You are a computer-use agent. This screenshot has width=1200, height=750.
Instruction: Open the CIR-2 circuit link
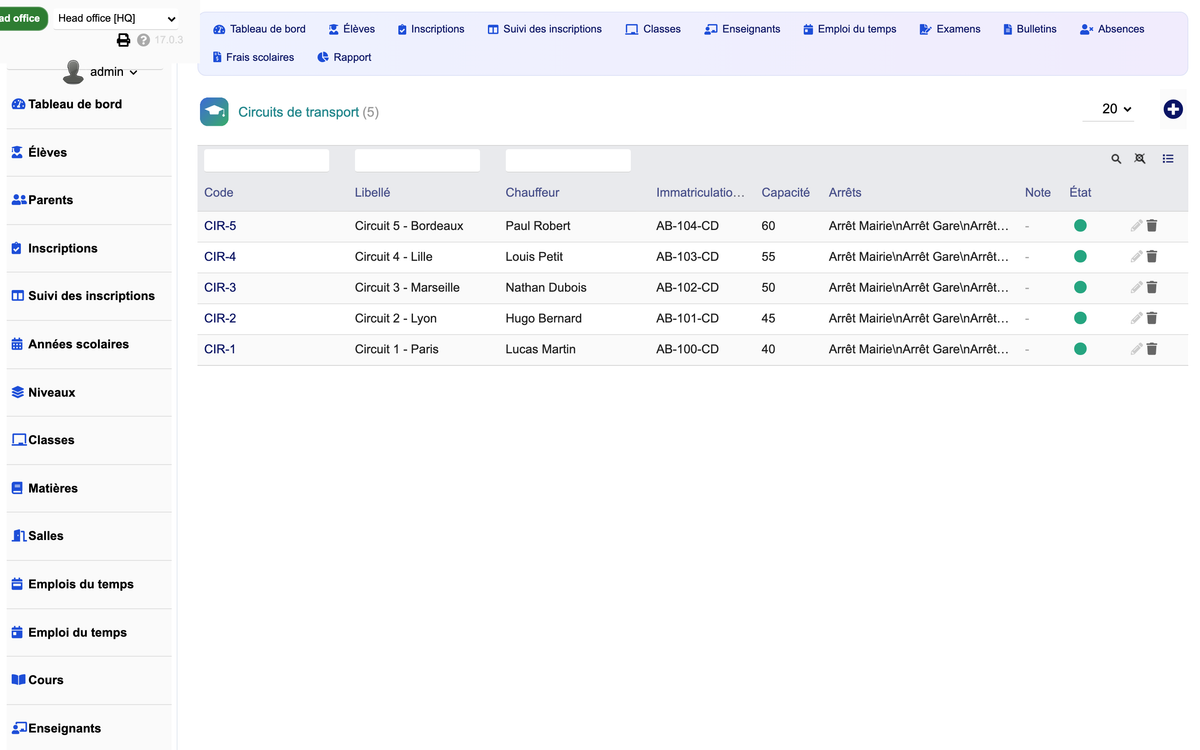coord(220,319)
